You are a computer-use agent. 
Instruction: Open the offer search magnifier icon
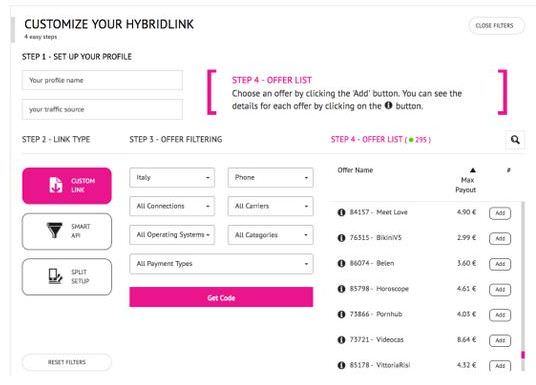(515, 140)
